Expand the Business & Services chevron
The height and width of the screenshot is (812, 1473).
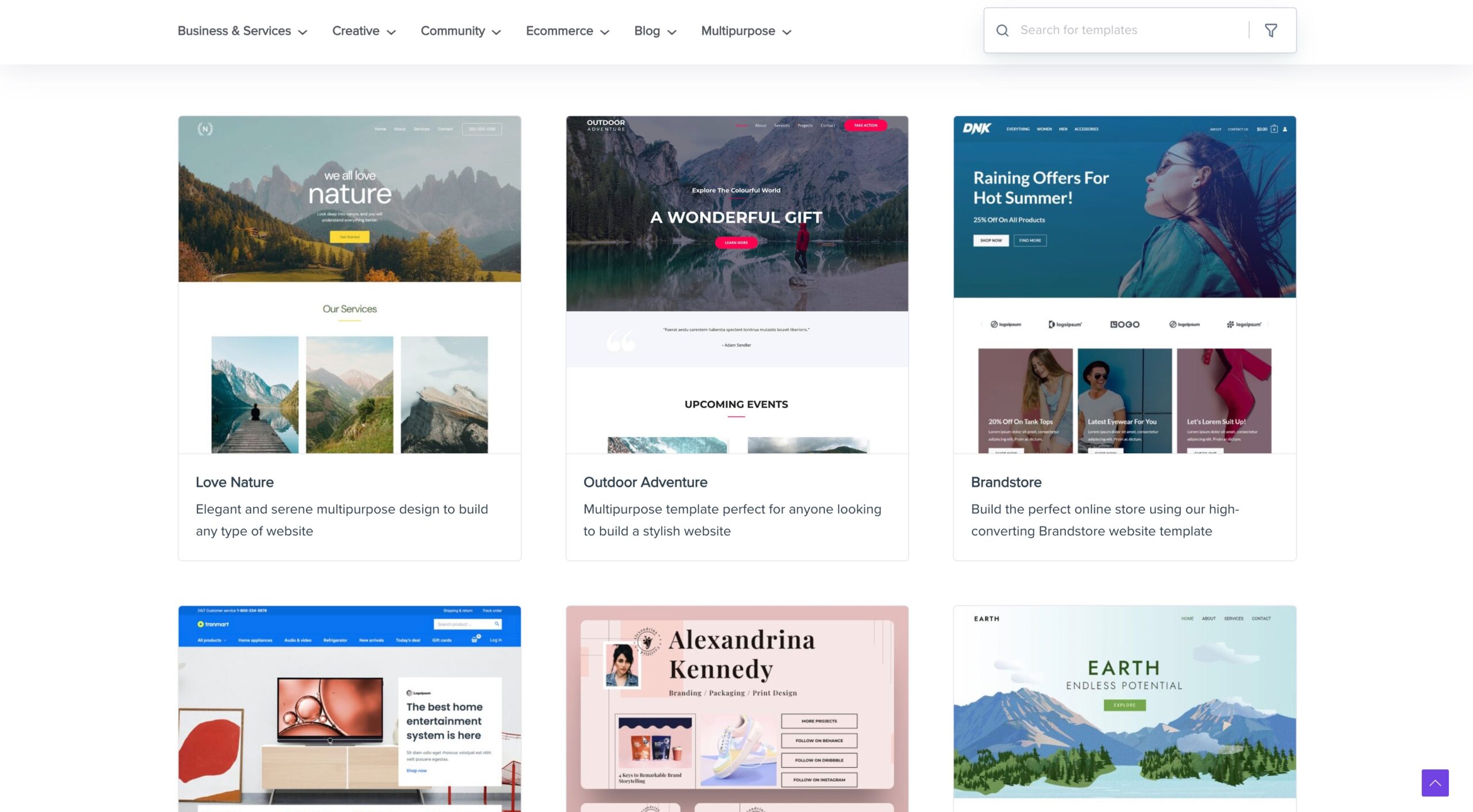[303, 32]
